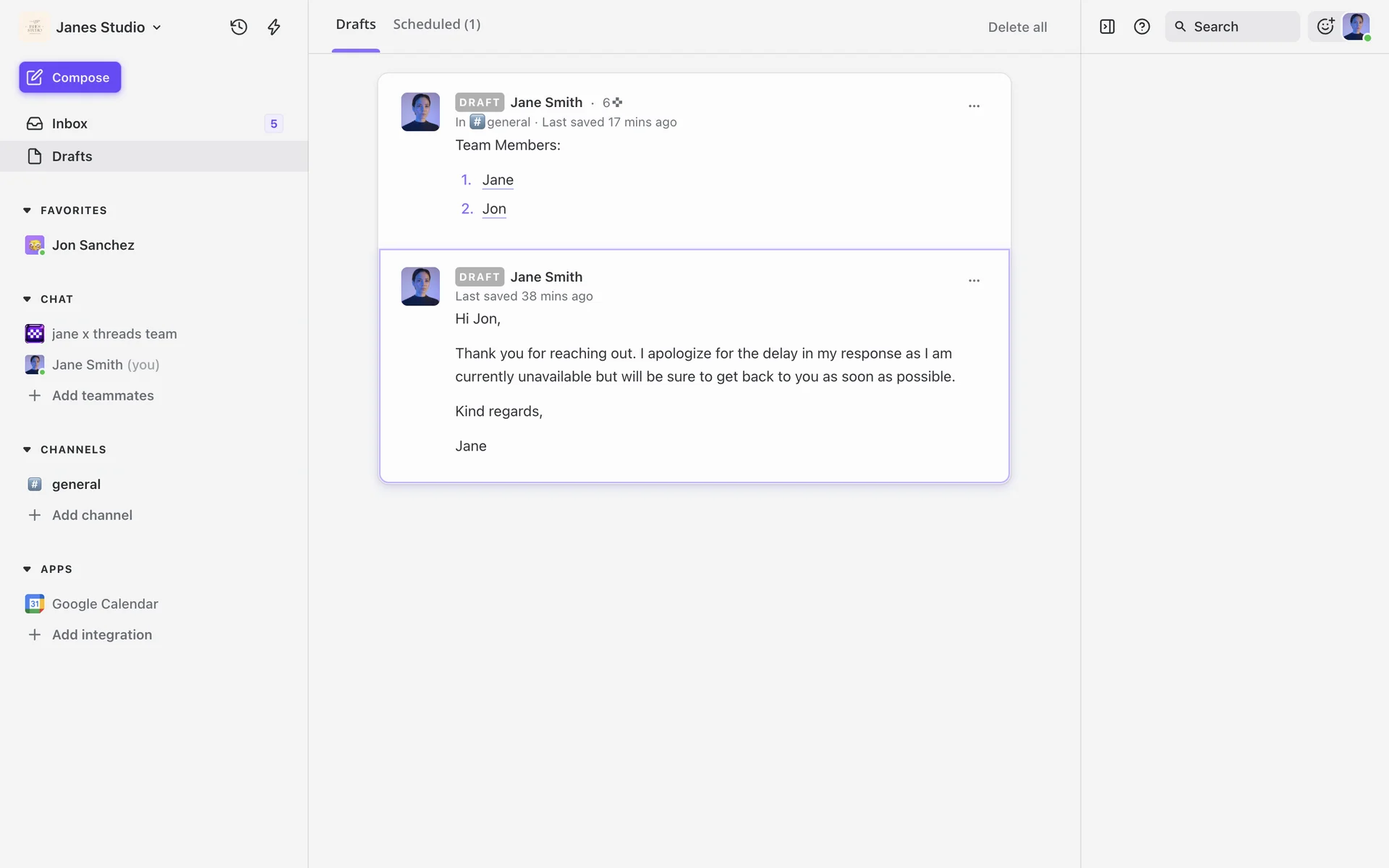Image resolution: width=1389 pixels, height=868 pixels.
Task: Click the Compose button
Action: click(70, 77)
